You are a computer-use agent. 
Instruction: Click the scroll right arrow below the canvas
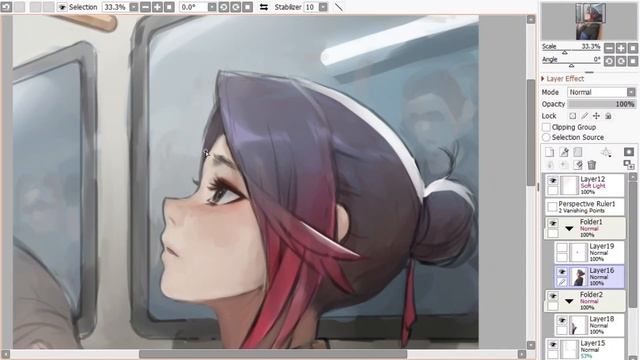tap(522, 354)
